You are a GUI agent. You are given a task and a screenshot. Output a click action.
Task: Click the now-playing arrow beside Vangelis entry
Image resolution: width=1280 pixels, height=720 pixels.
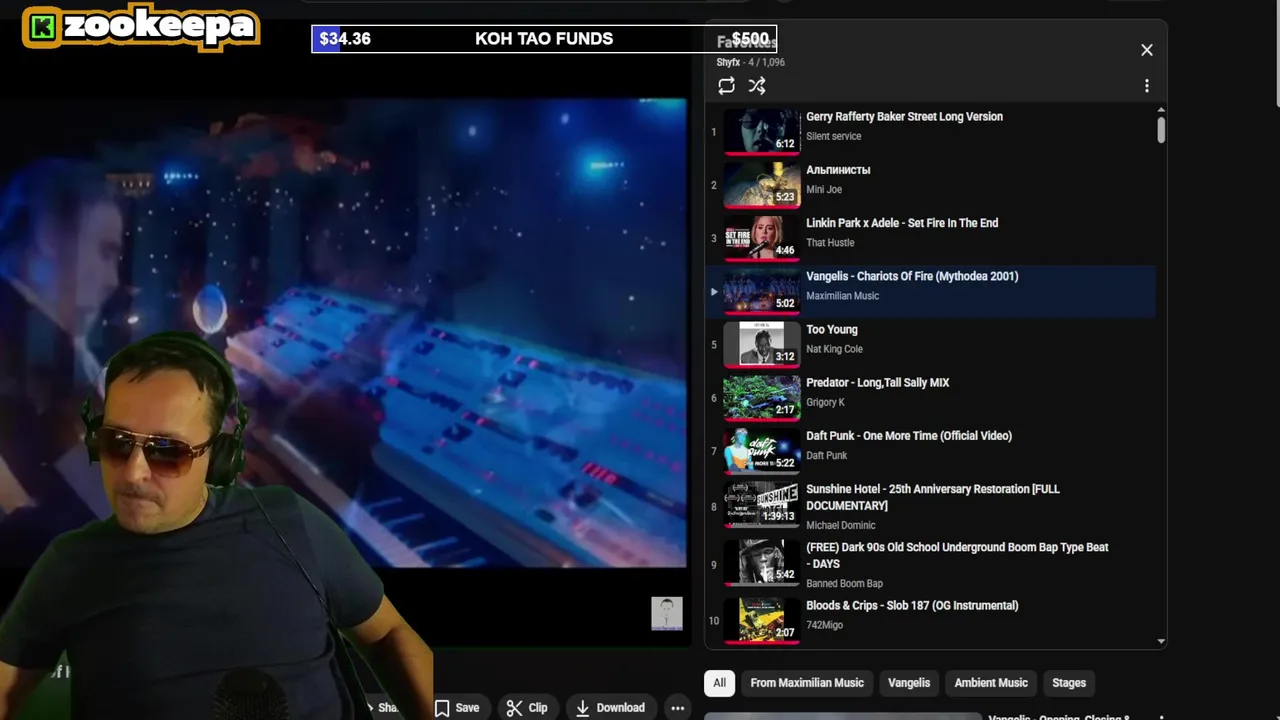click(x=714, y=291)
